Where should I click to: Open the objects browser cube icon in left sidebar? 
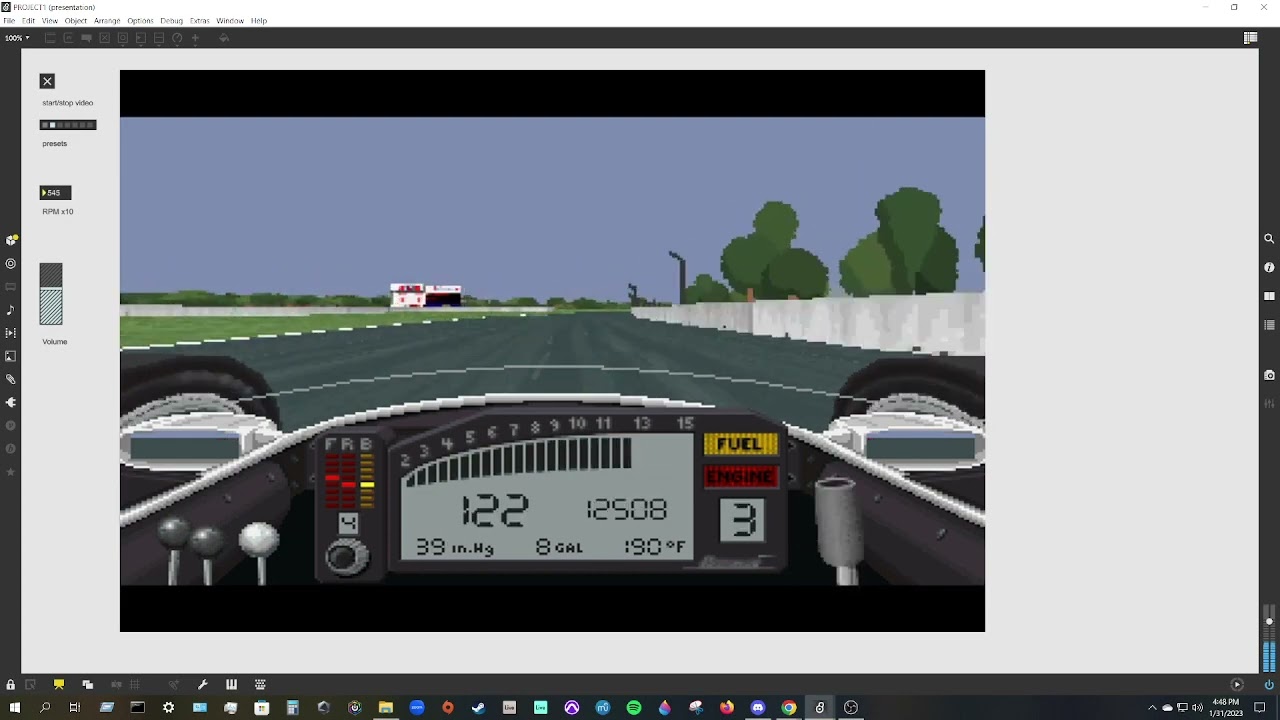[x=11, y=240]
